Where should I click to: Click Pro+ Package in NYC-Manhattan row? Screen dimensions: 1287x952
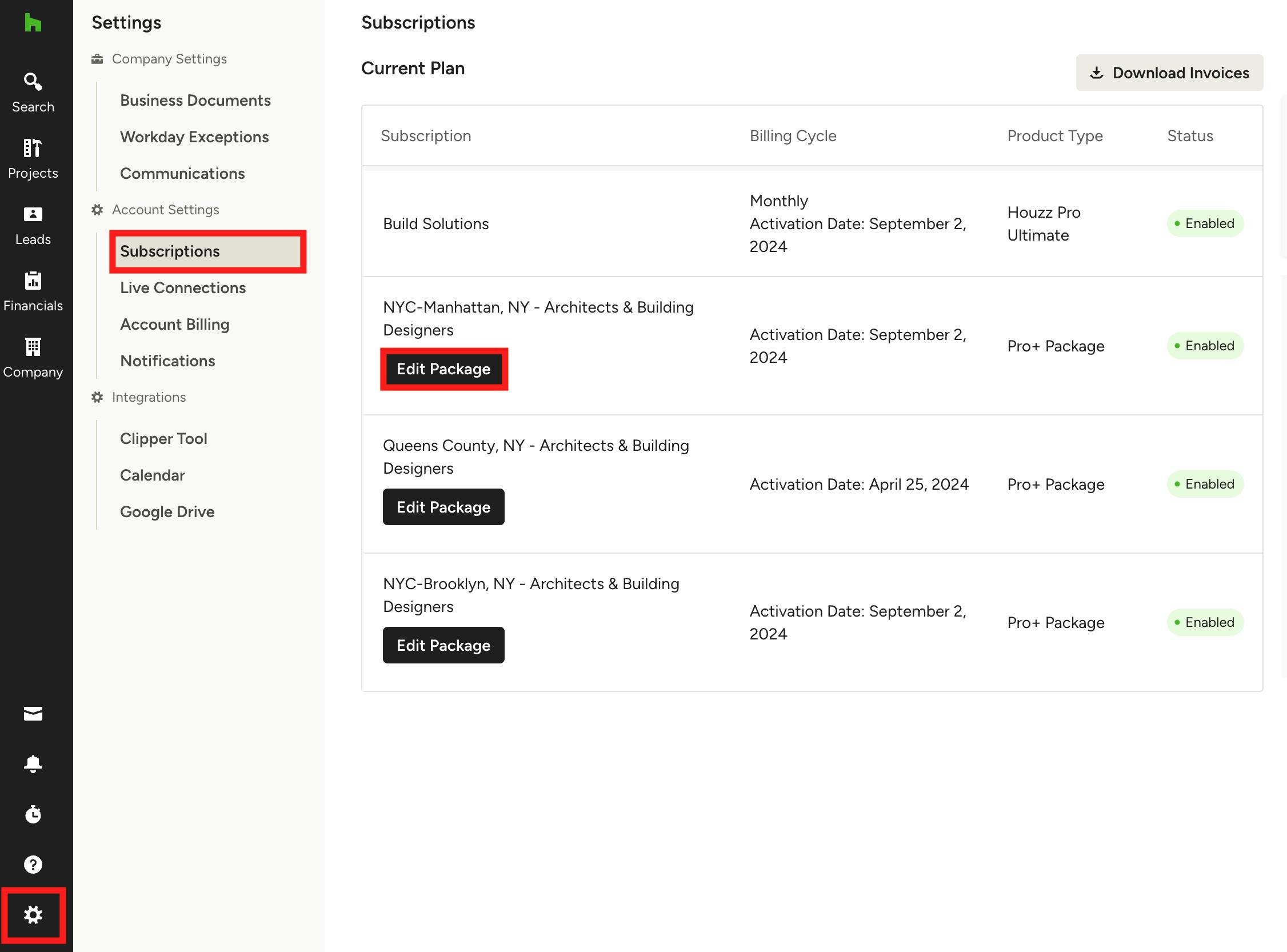(x=1056, y=346)
